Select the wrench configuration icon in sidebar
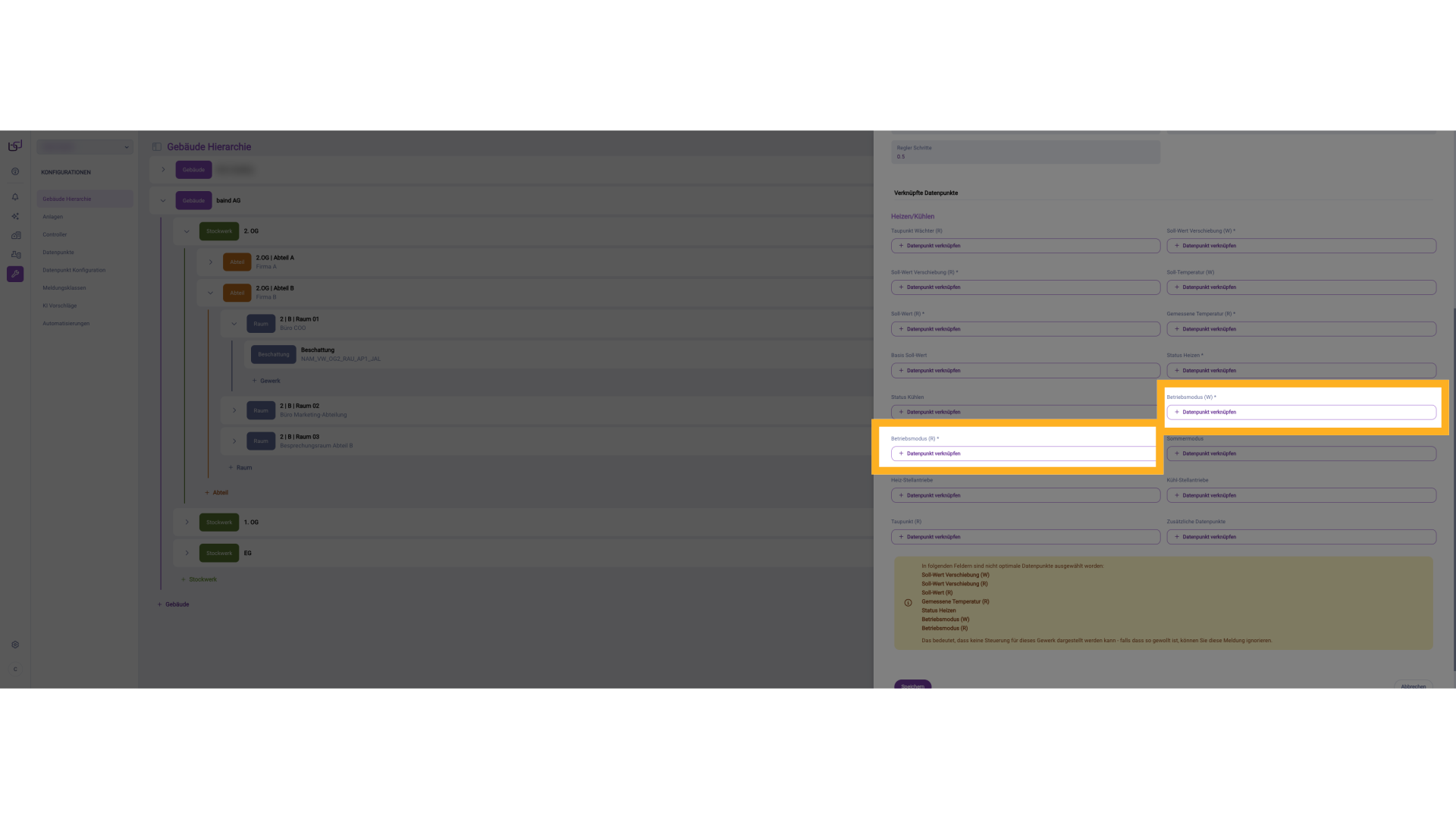The image size is (1456, 819). 15,274
